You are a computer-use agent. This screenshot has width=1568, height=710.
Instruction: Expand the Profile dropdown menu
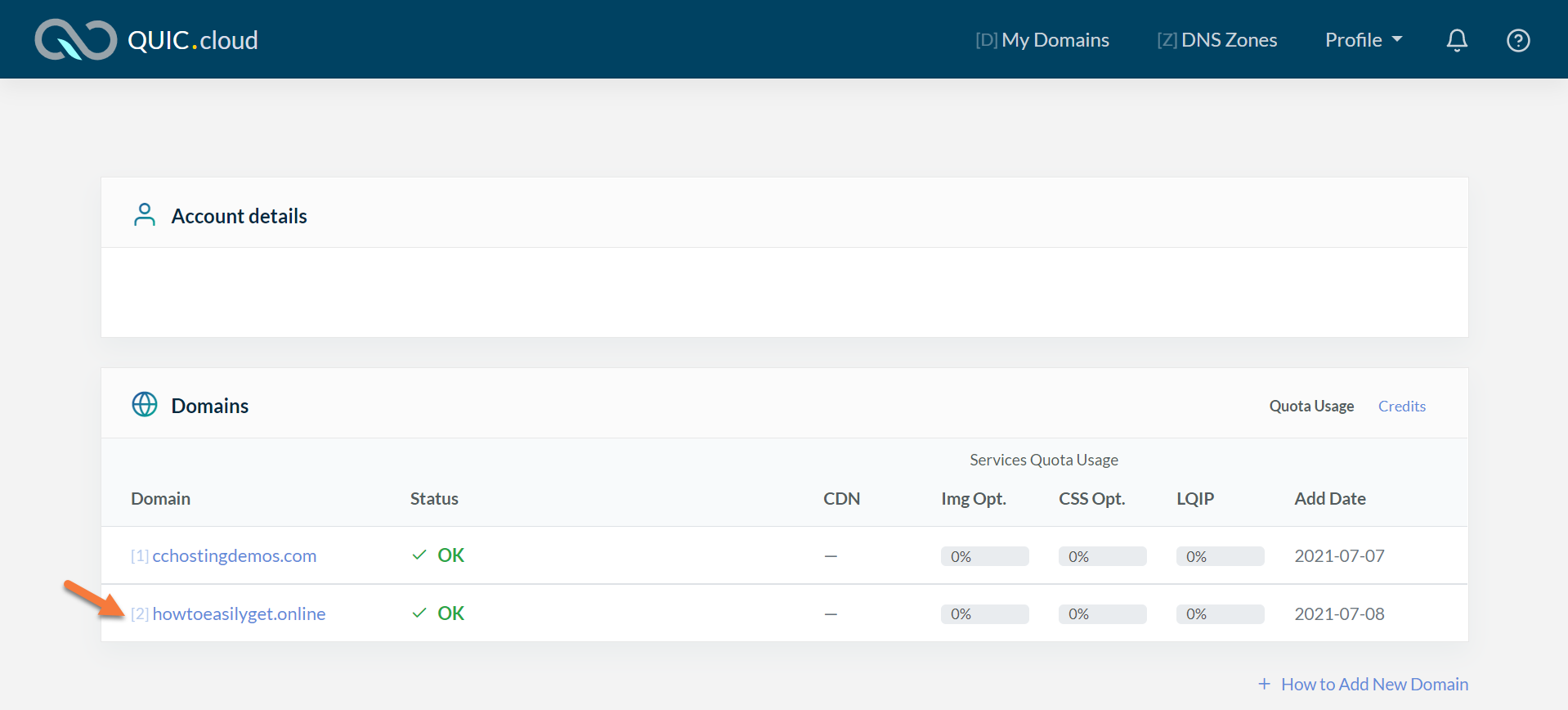1363,40
